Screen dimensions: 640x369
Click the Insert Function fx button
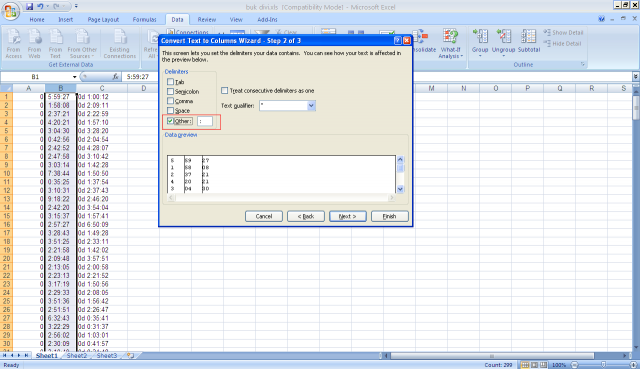click(116, 77)
